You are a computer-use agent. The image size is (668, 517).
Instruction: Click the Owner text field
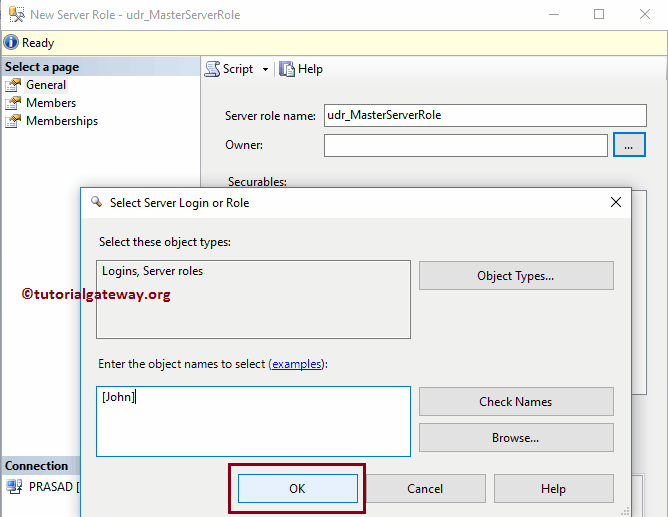(x=465, y=146)
